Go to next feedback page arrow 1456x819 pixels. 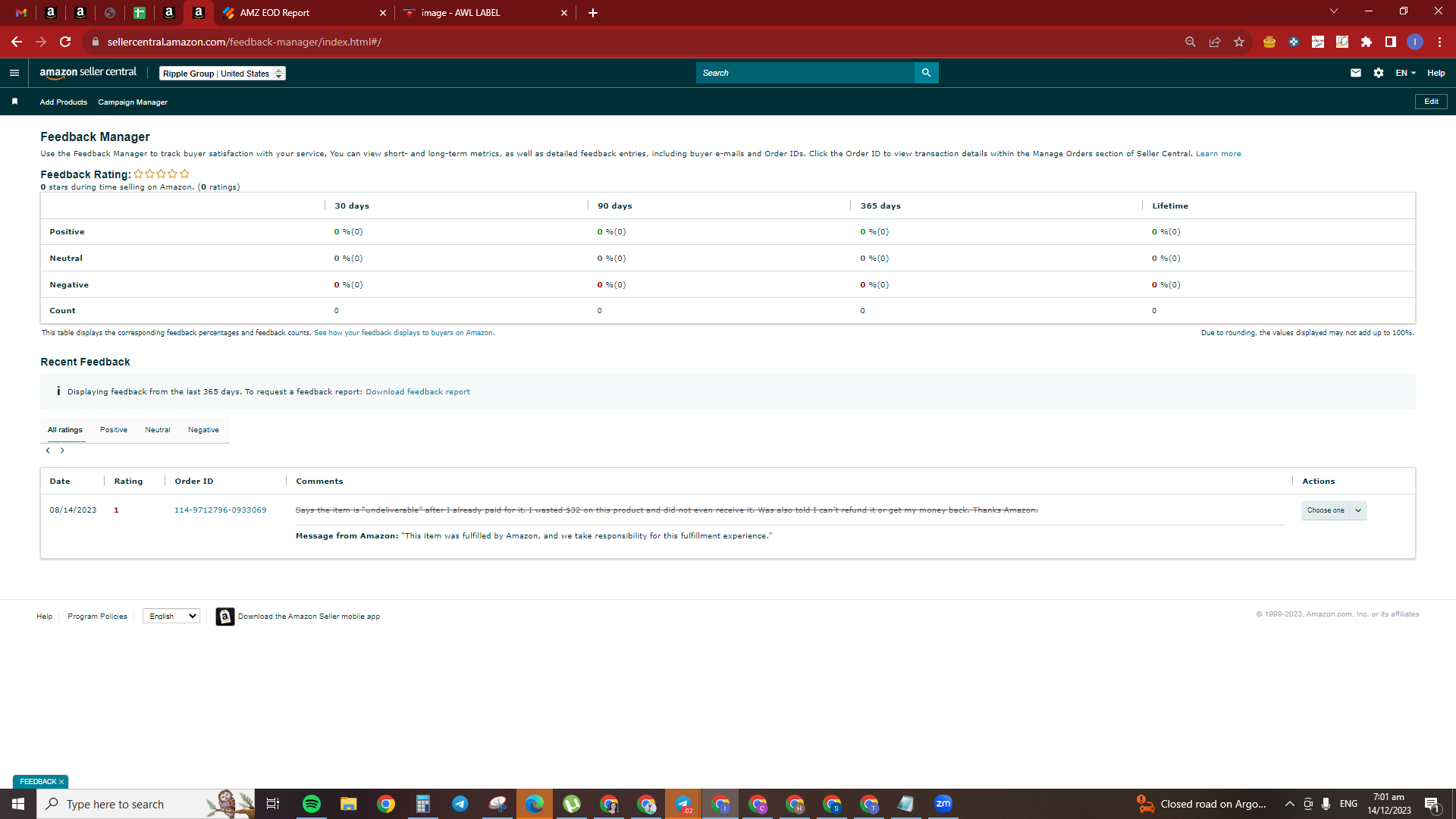[x=62, y=450]
